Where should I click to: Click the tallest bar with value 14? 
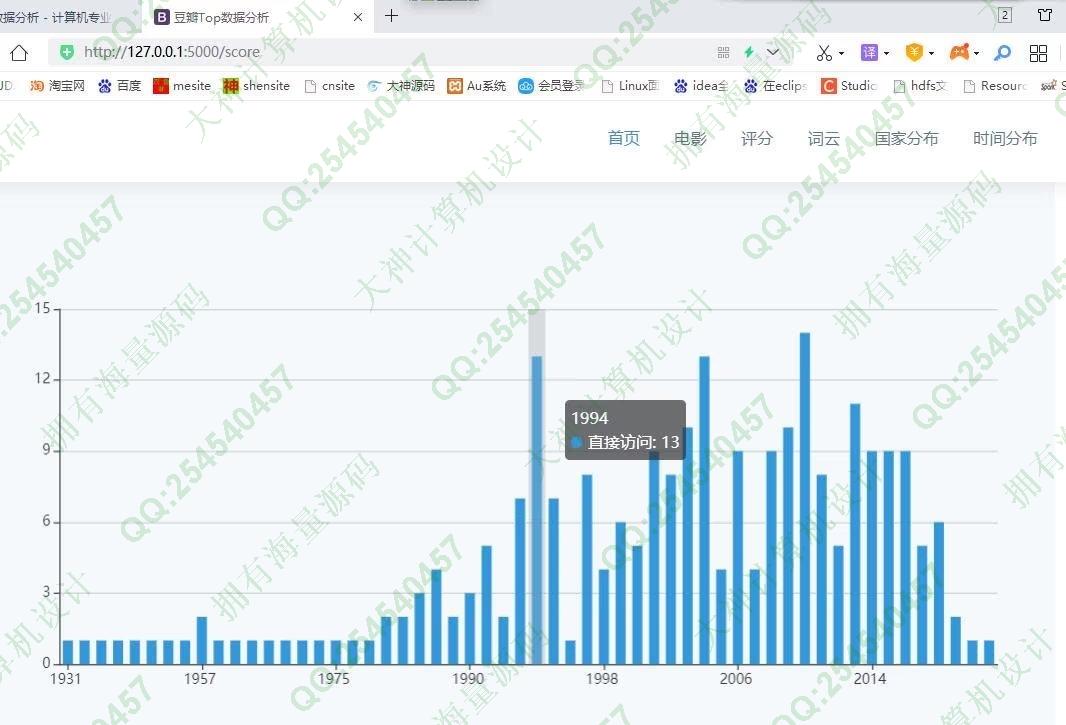tap(805, 499)
